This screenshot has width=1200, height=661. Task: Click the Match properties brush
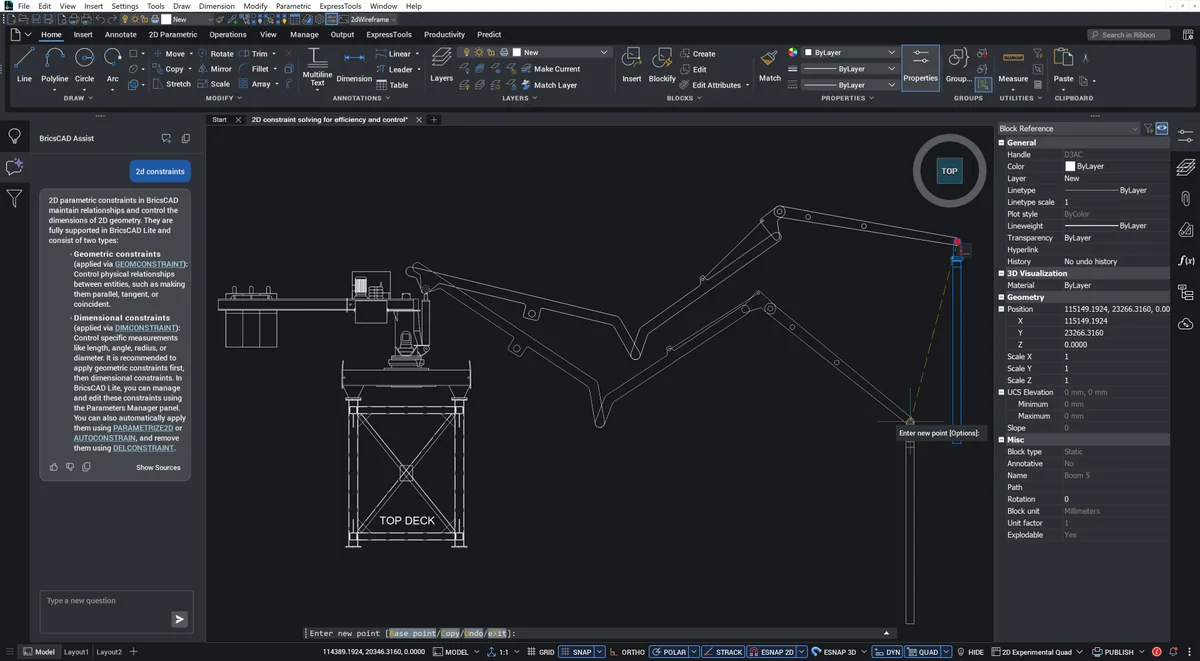pos(770,65)
